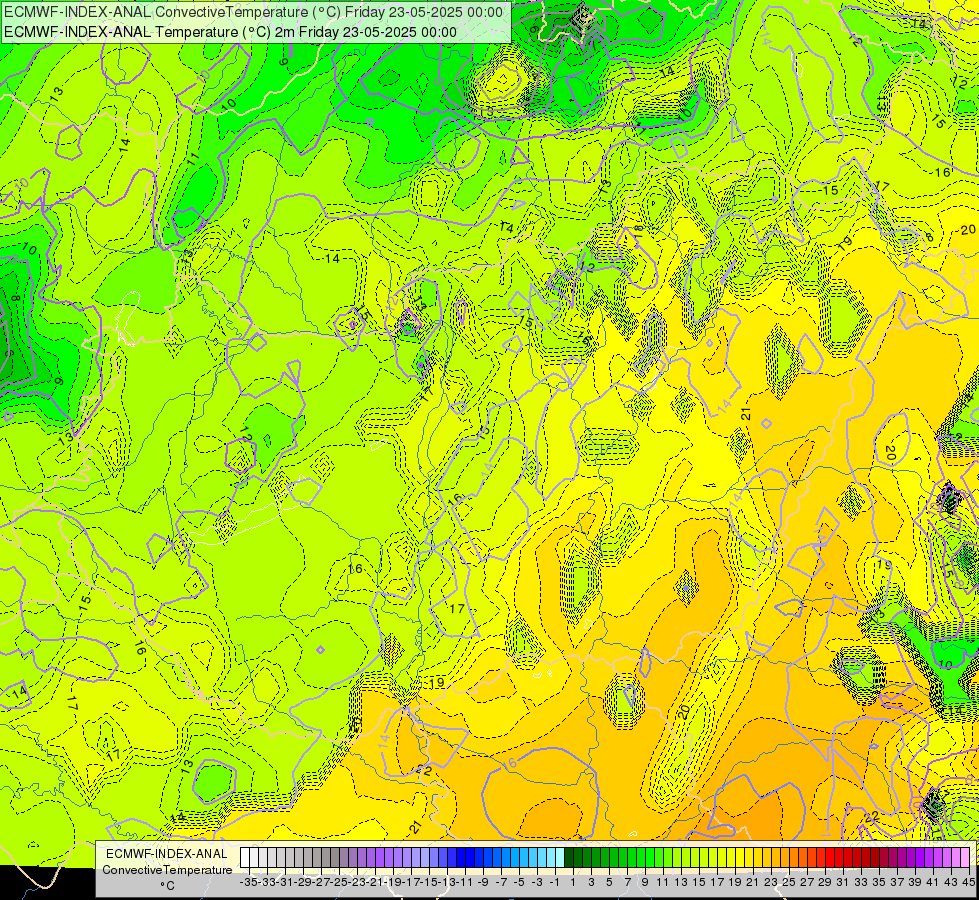Select the last pink swatch of the color scale
979x900 pixels.
(965, 857)
